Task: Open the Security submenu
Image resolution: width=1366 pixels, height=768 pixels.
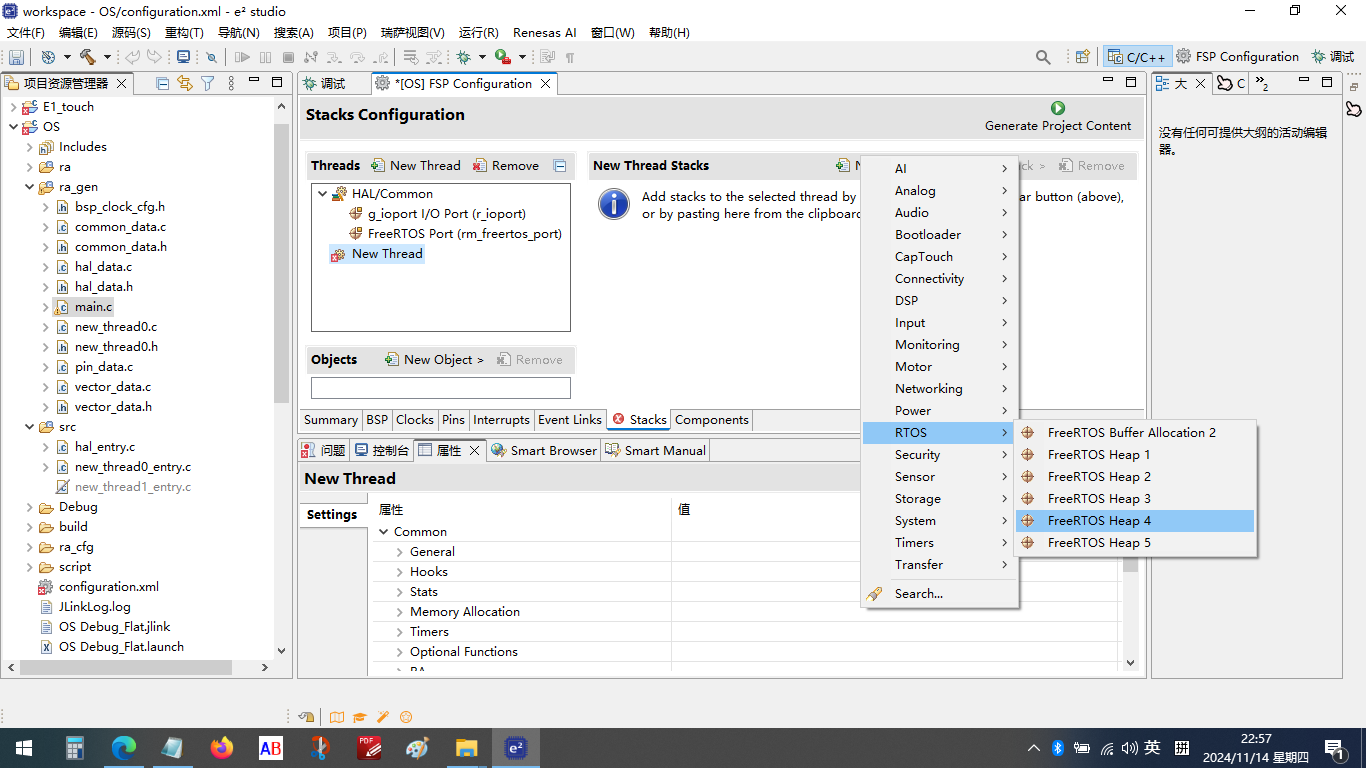Action: pos(940,455)
